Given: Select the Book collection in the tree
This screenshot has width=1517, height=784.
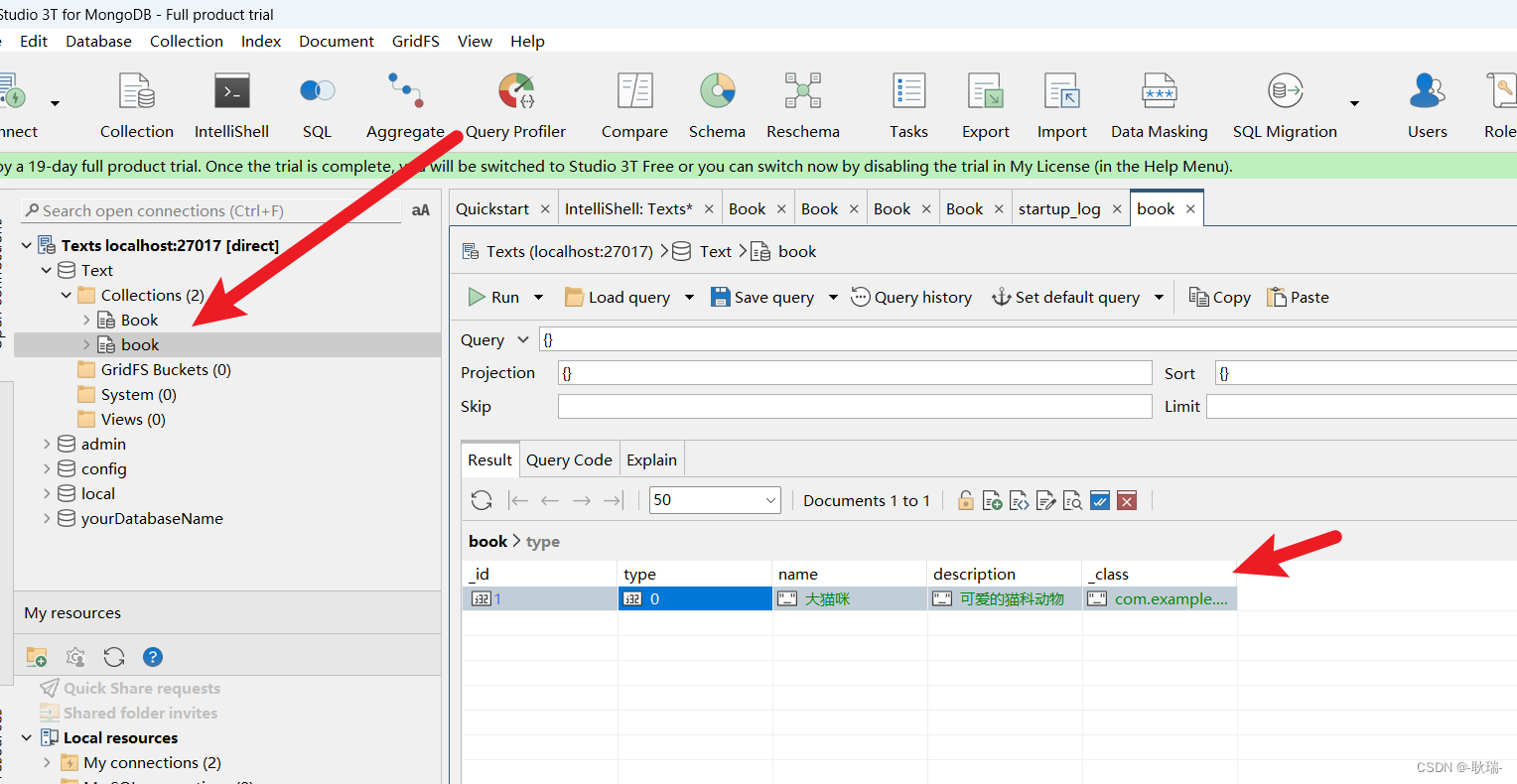Looking at the screenshot, I should (139, 320).
